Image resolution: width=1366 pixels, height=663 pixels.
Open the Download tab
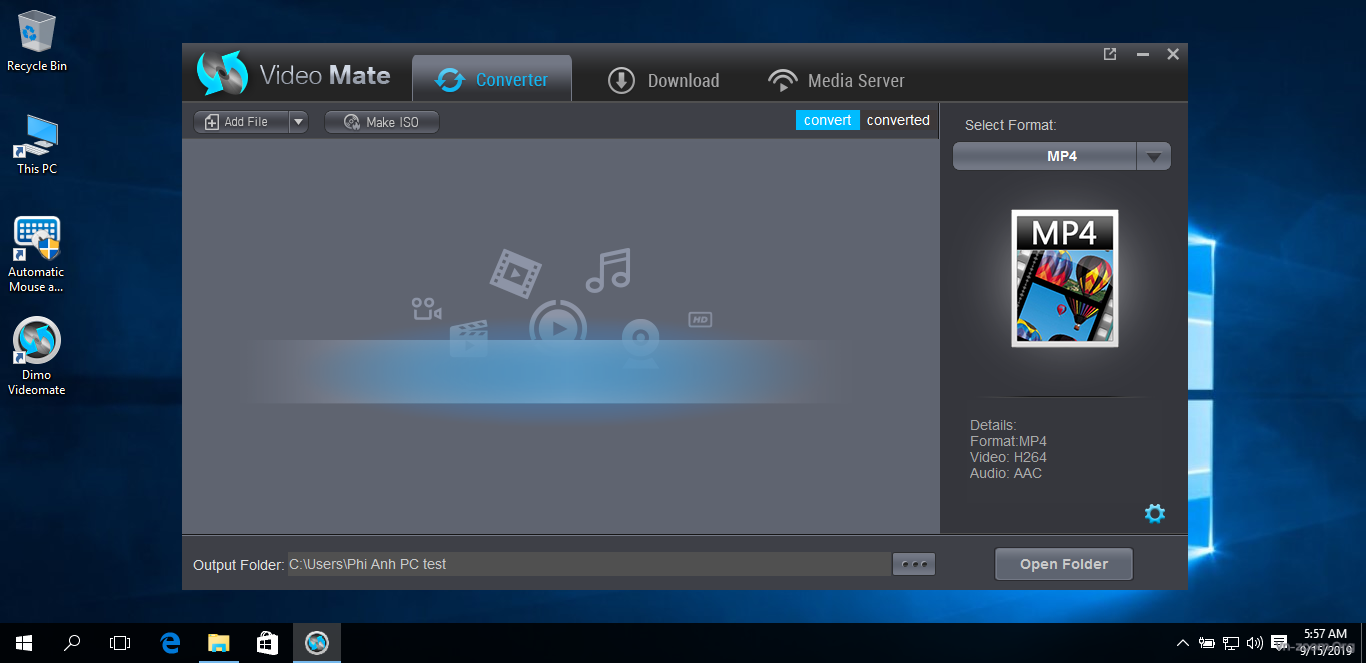click(664, 80)
